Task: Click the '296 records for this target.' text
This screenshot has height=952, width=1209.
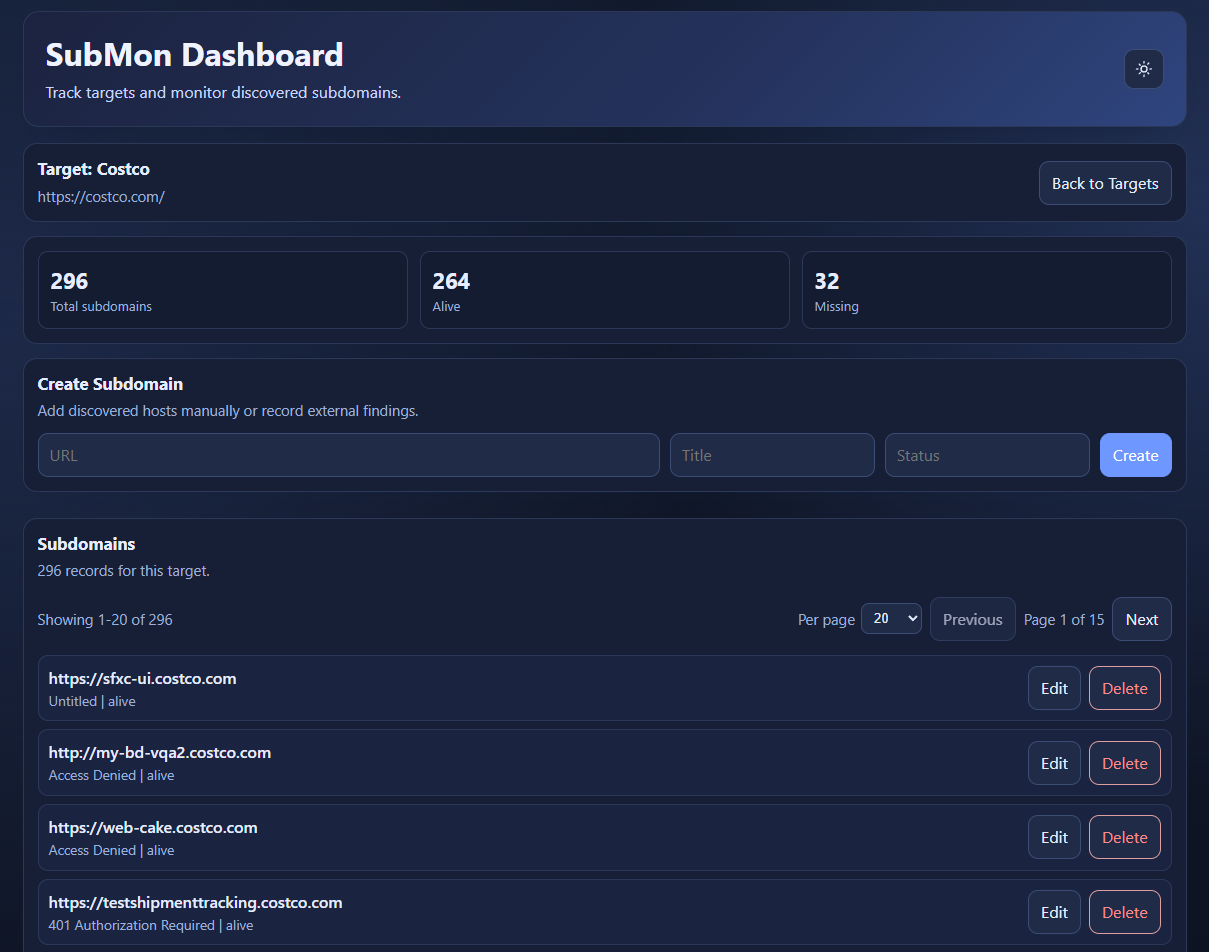Action: [124, 571]
